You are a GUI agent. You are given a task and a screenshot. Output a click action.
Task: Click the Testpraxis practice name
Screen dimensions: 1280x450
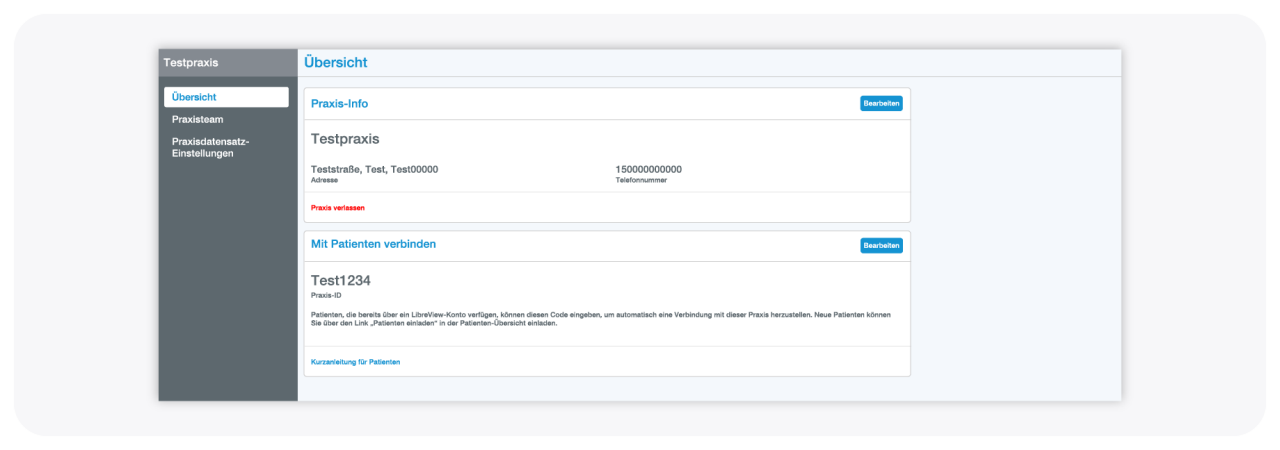(x=345, y=139)
